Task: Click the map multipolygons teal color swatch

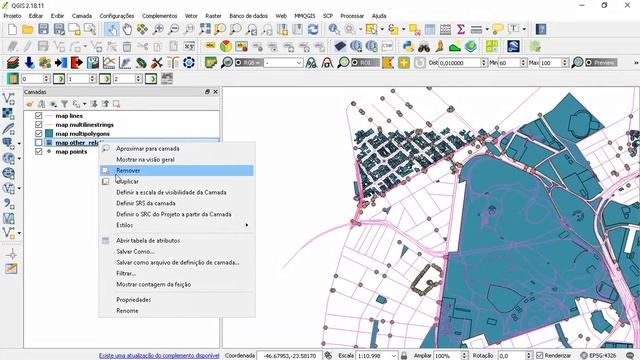Action: [x=49, y=133]
